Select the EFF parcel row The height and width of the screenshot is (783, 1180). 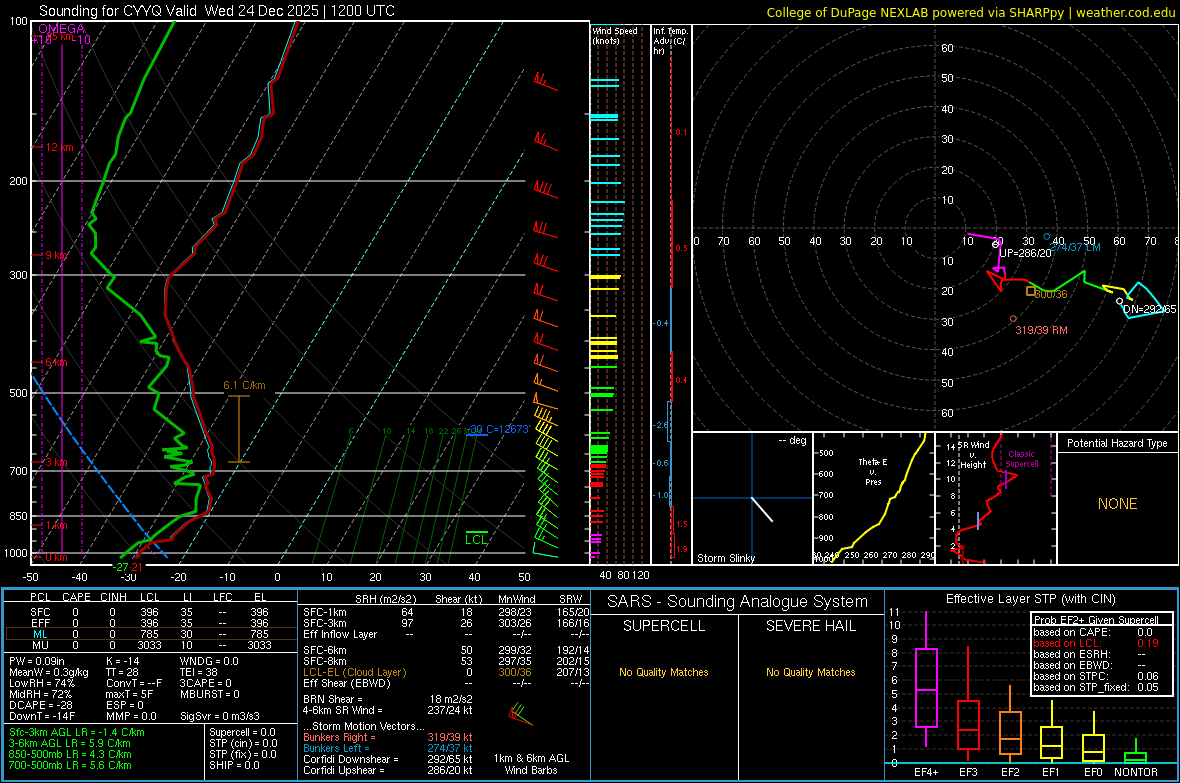(149, 623)
